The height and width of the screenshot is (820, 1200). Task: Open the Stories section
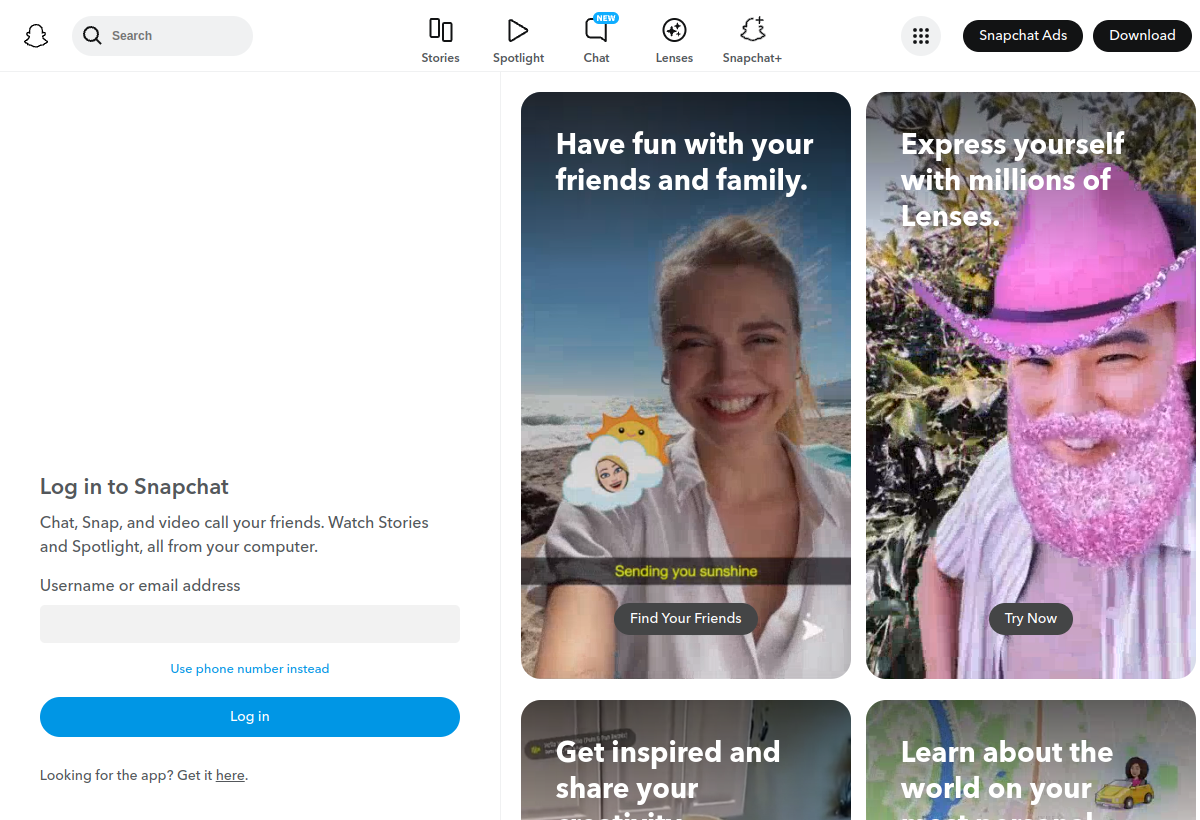(x=440, y=41)
